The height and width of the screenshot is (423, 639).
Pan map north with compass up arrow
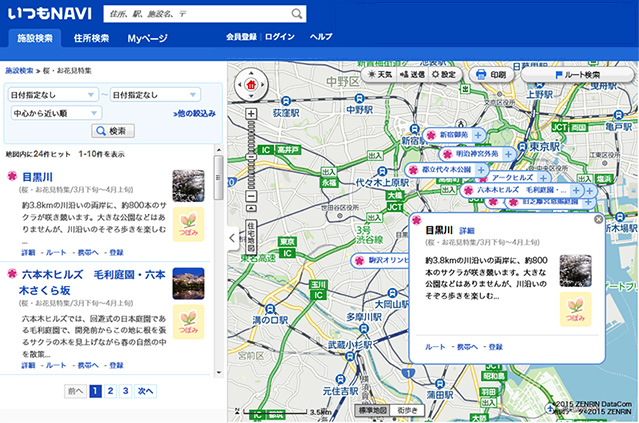click(x=251, y=73)
